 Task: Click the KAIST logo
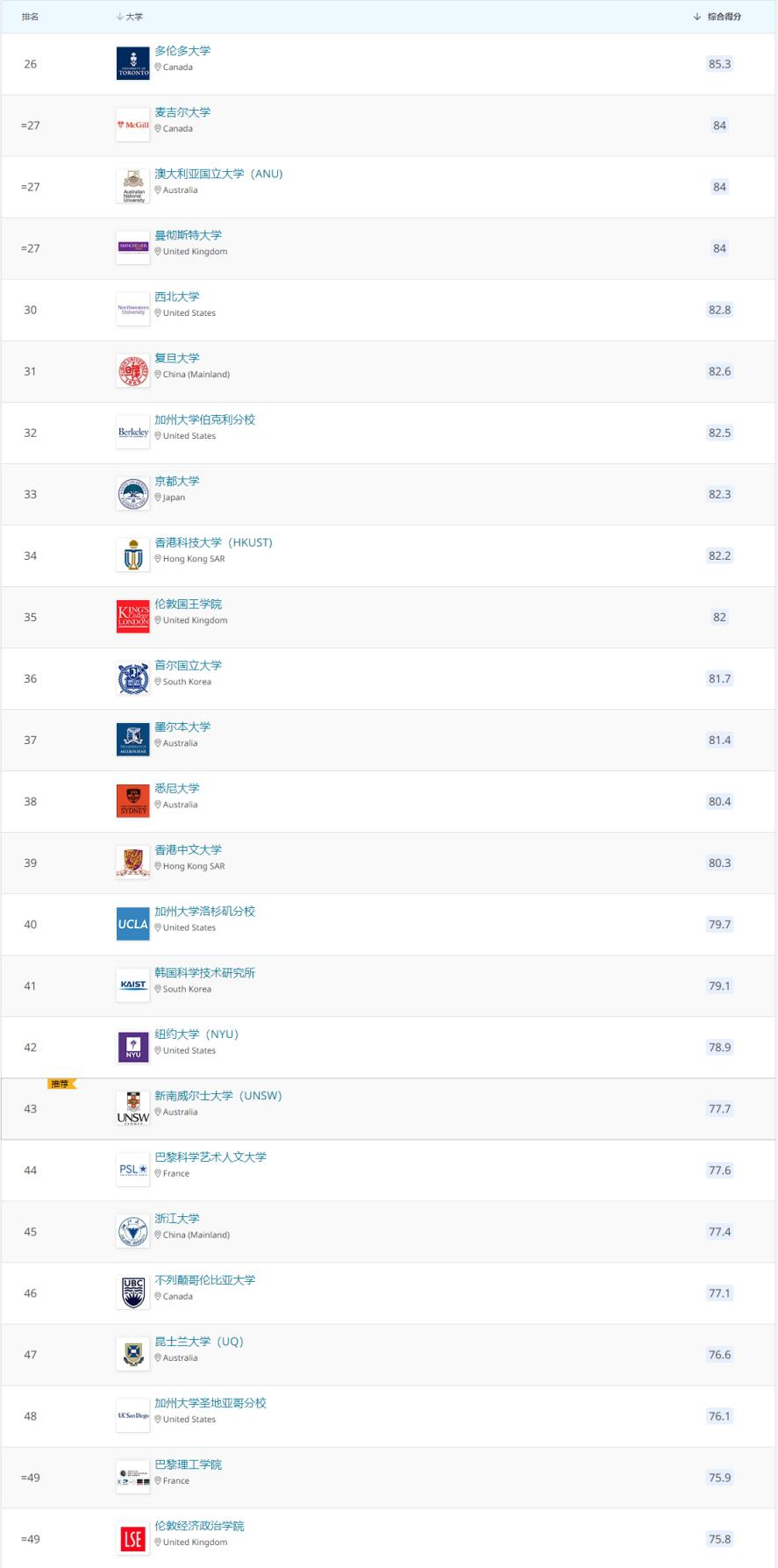[x=133, y=984]
